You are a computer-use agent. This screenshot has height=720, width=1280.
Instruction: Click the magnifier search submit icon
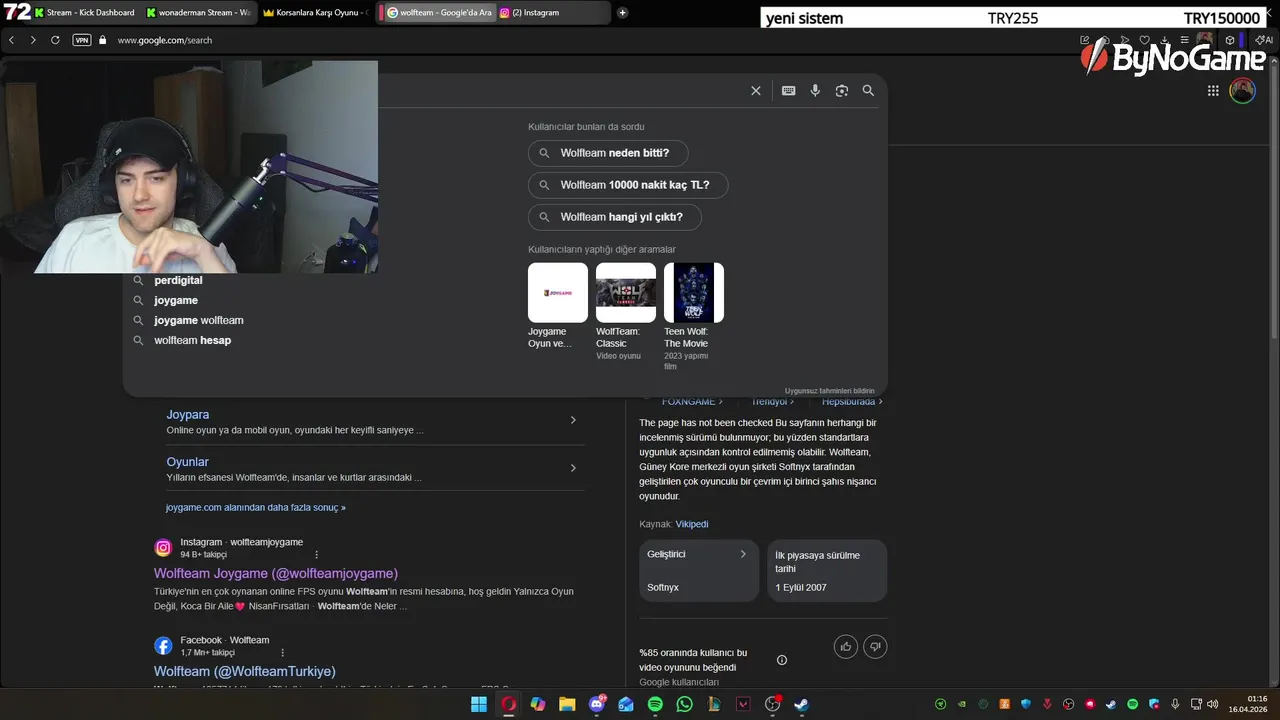(868, 91)
